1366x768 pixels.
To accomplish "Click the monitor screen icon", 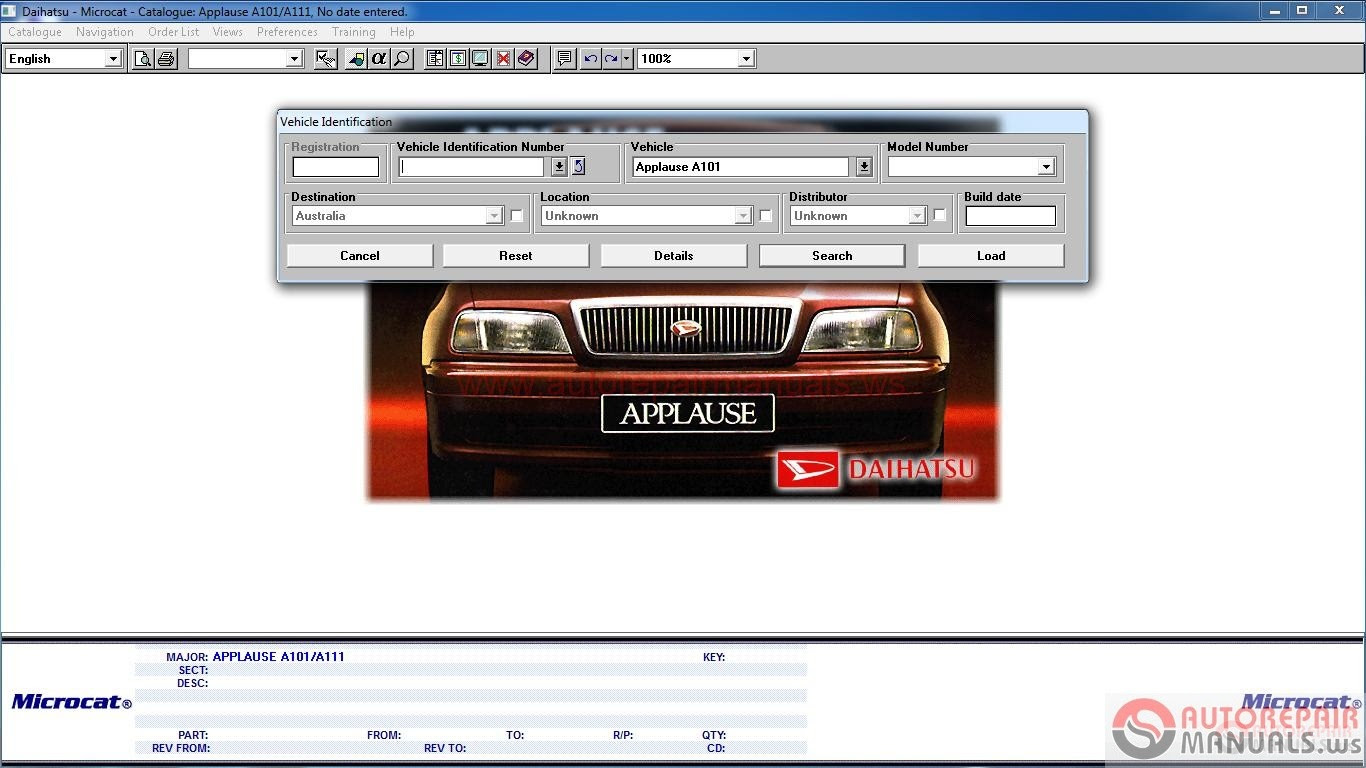I will coord(481,59).
